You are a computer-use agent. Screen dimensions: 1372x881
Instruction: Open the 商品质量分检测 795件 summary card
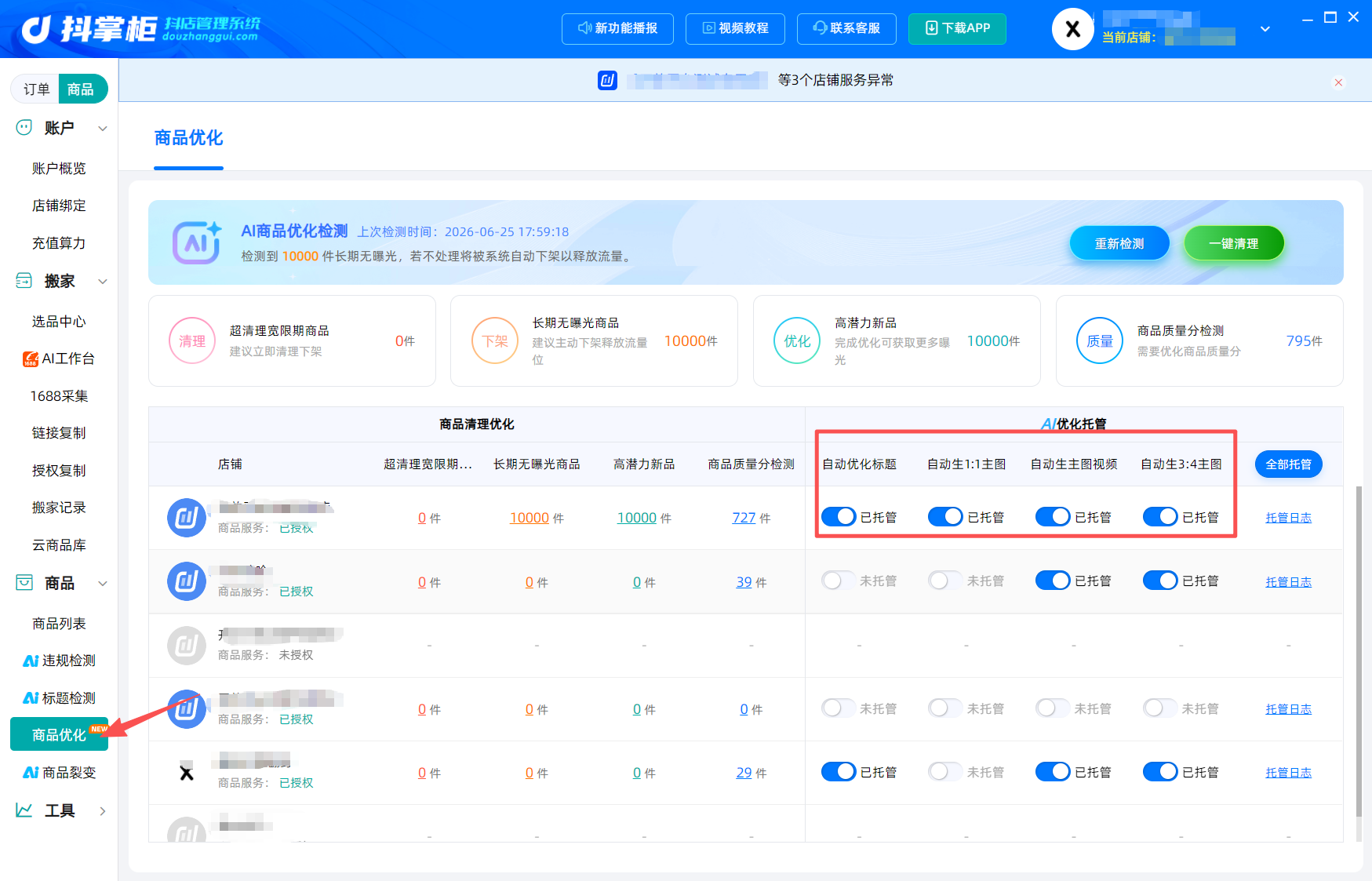click(x=1199, y=340)
